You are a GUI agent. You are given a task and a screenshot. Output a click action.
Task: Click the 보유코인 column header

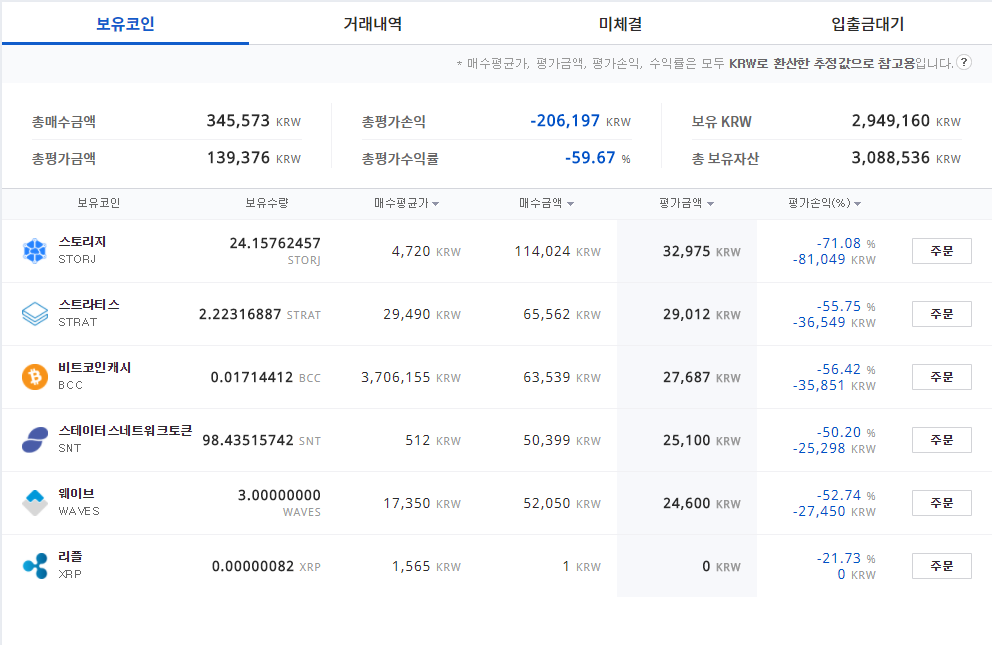pyautogui.click(x=99, y=203)
